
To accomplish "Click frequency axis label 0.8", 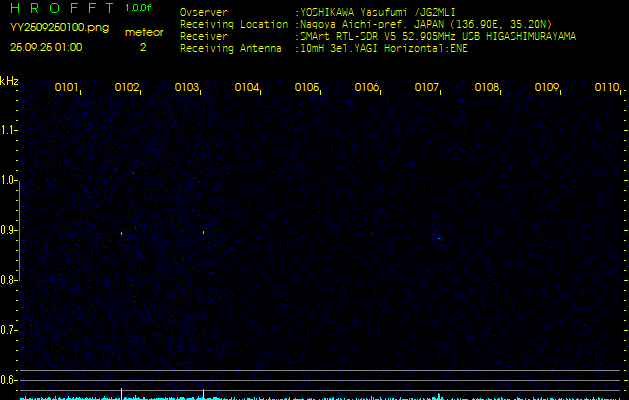I will click(x=7, y=280).
